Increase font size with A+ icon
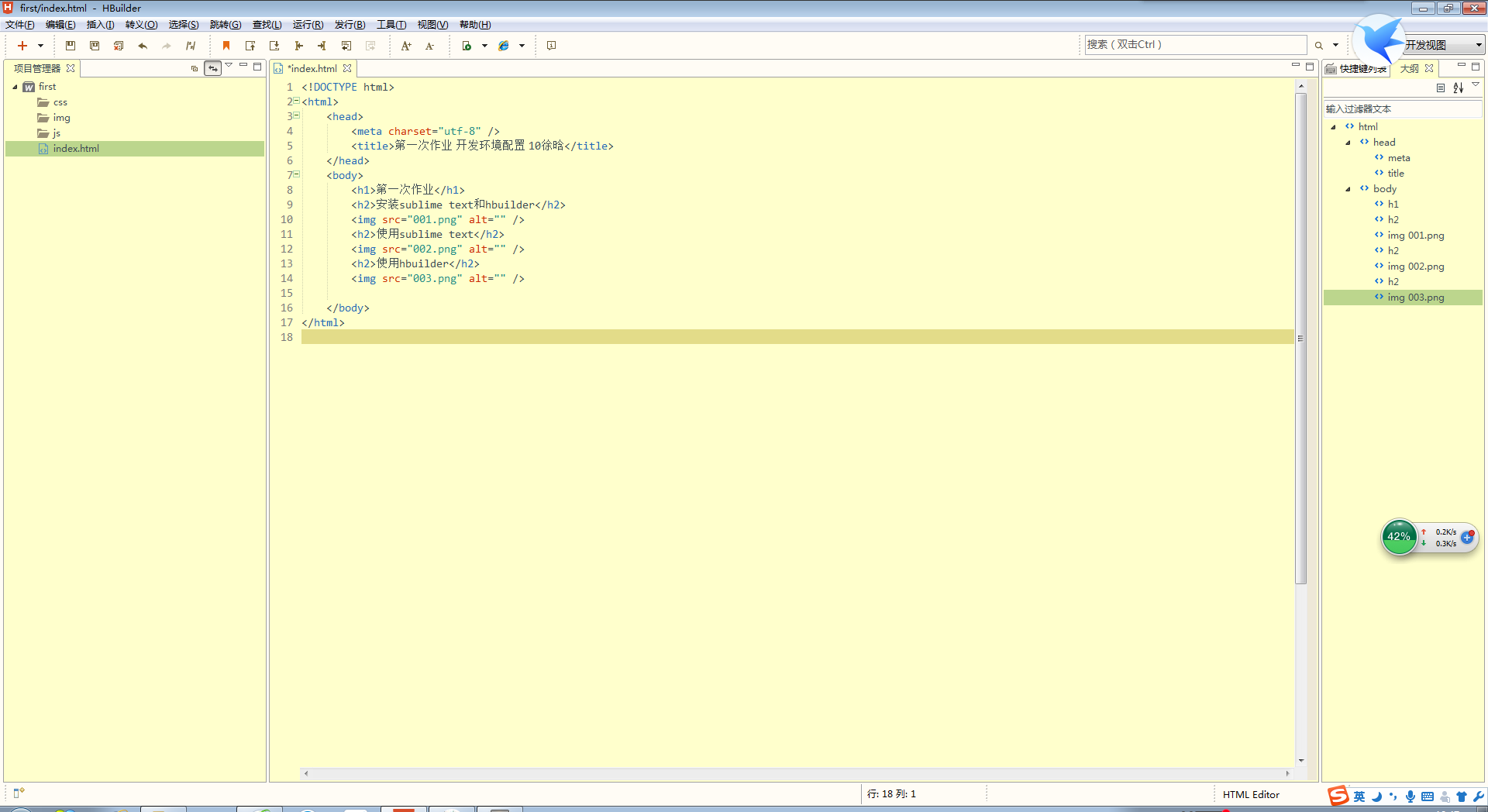The image size is (1488, 812). tap(405, 46)
